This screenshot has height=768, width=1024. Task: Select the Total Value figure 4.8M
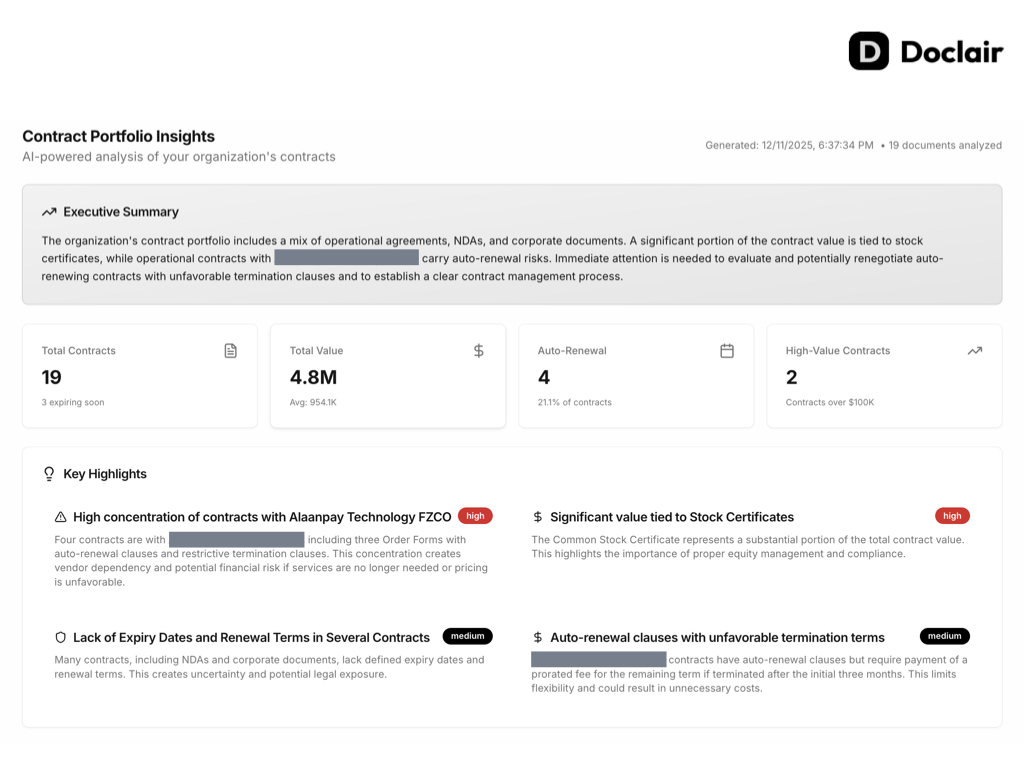[x=313, y=377]
